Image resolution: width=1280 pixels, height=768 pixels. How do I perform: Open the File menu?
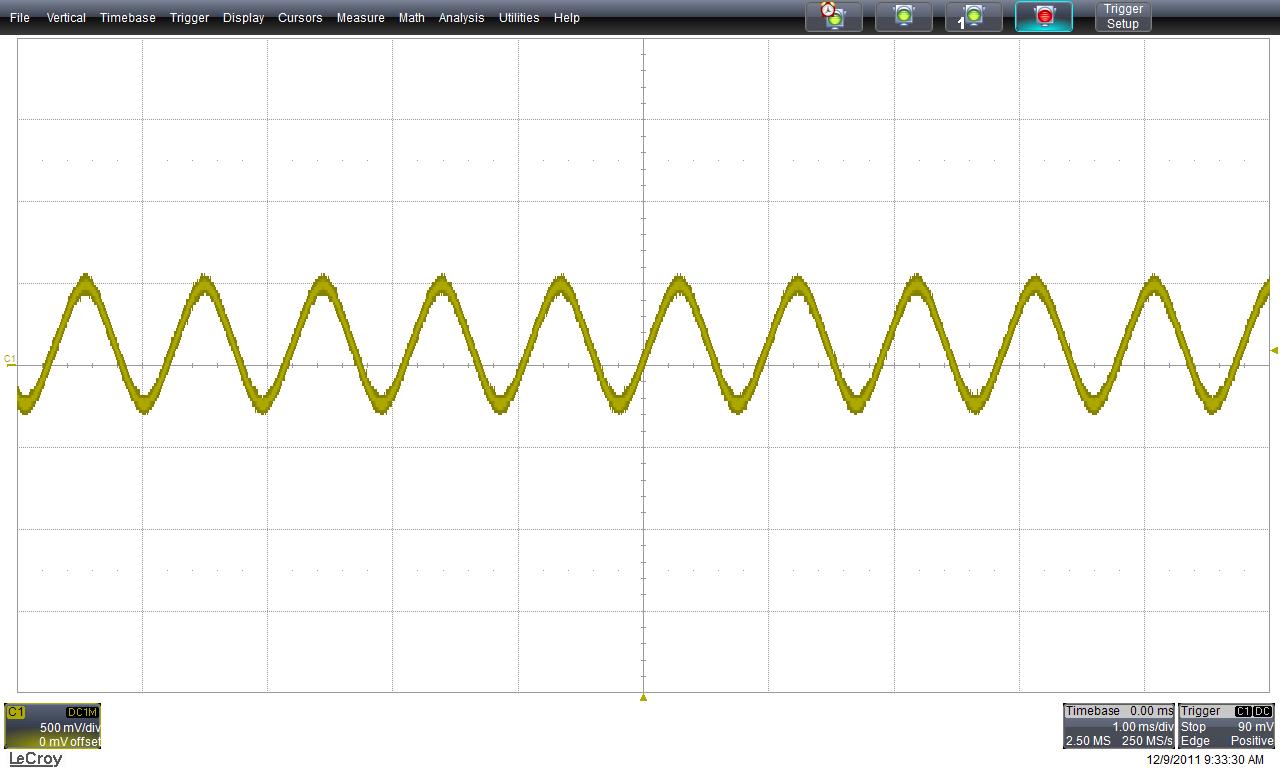pyautogui.click(x=19, y=18)
